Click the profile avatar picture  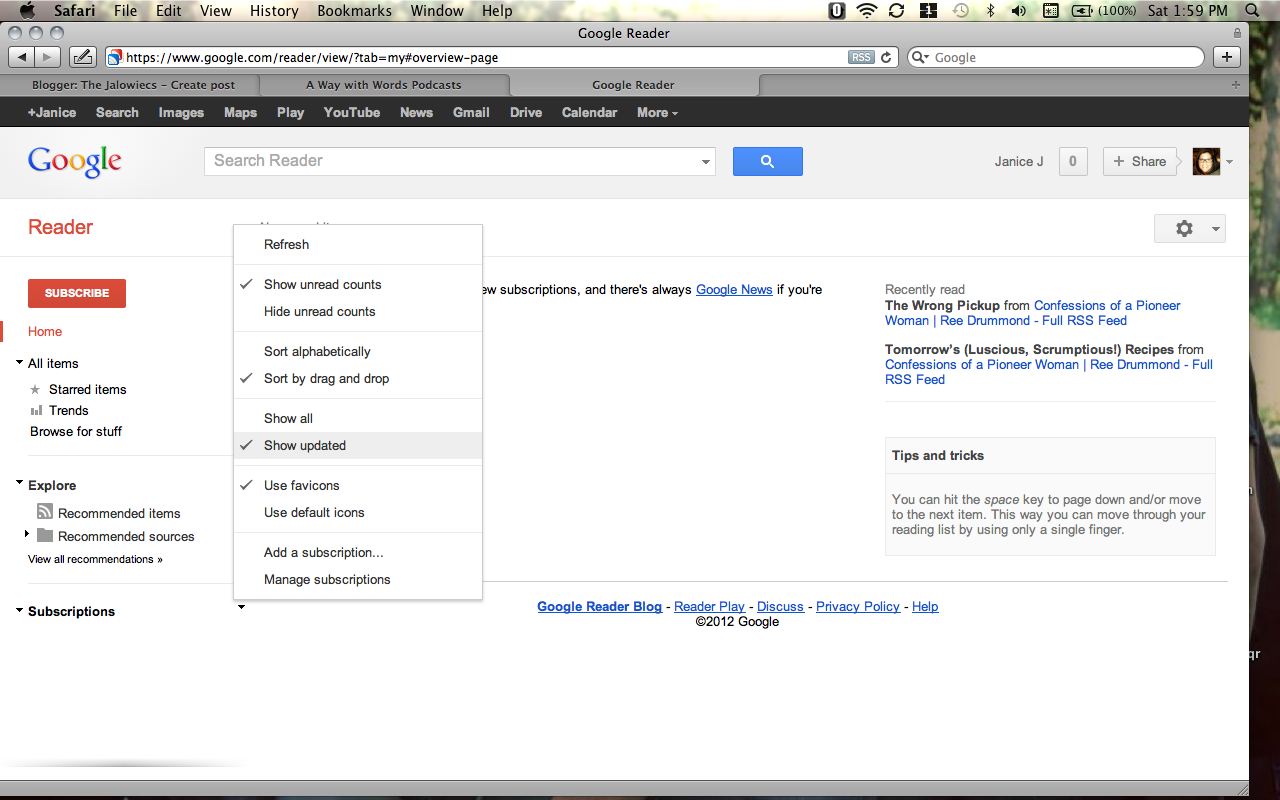pyautogui.click(x=1206, y=161)
